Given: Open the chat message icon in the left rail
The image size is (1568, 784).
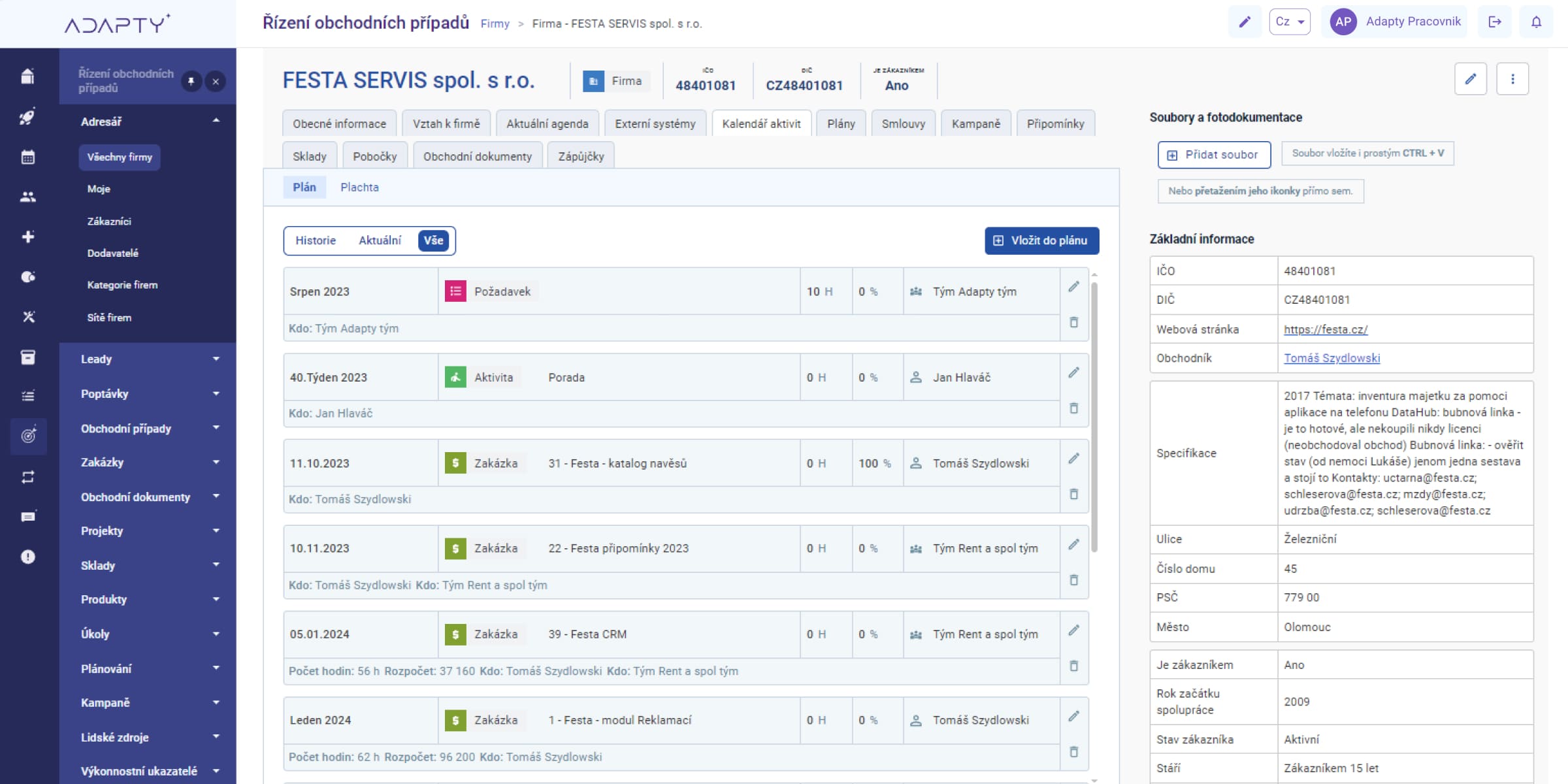Looking at the screenshot, I should [27, 517].
